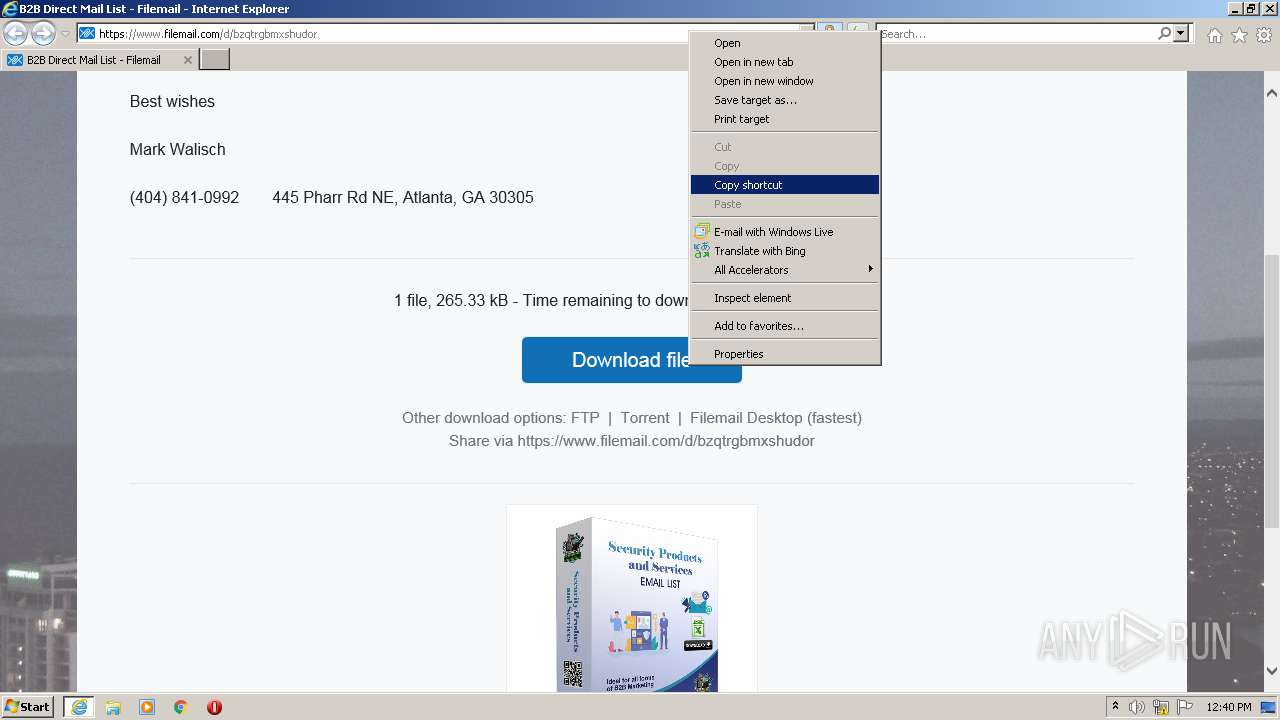The height and width of the screenshot is (720, 1280).
Task: Click the browser Forward arrow button
Action: [x=43, y=34]
